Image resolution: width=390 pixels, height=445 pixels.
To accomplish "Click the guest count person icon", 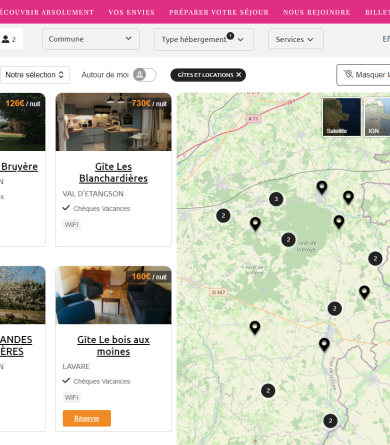I will pyautogui.click(x=5, y=39).
